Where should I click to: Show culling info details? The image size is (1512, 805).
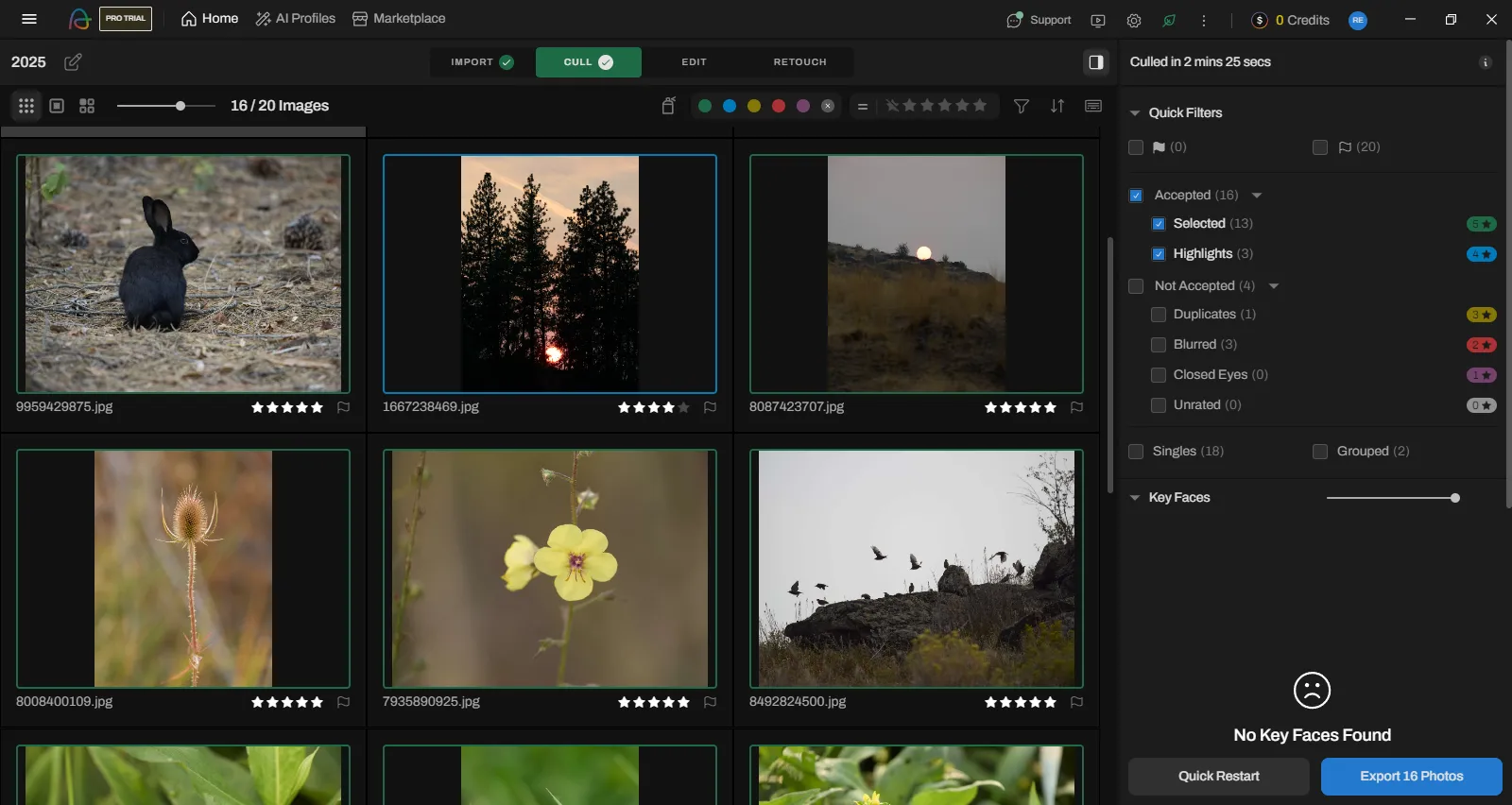coord(1486,62)
